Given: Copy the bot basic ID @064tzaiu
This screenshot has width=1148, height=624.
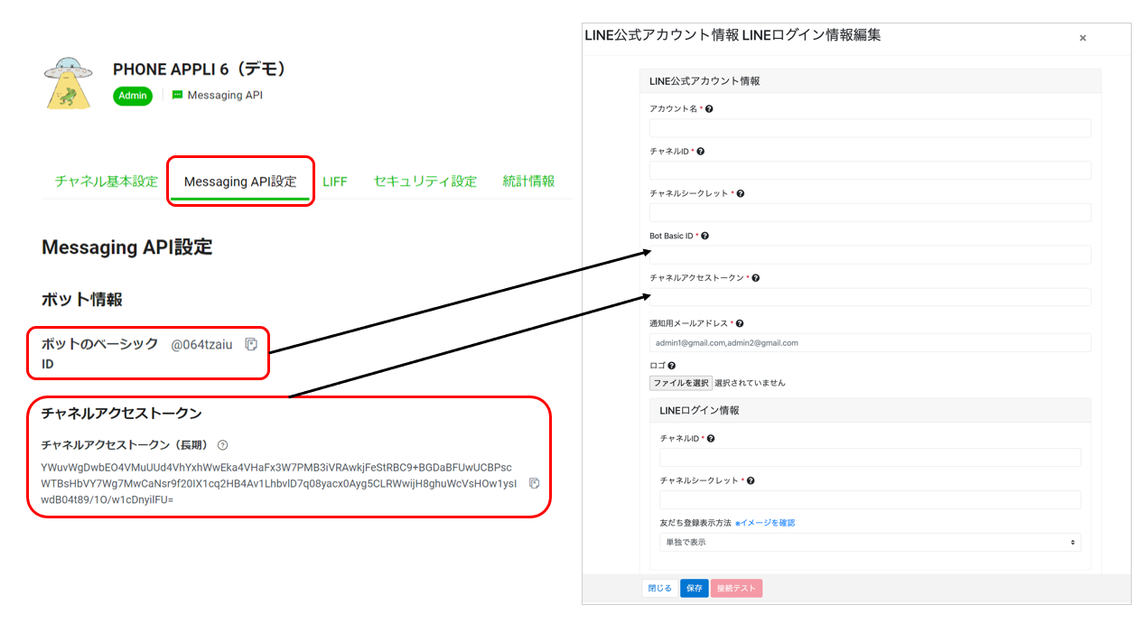Looking at the screenshot, I should coord(251,344).
